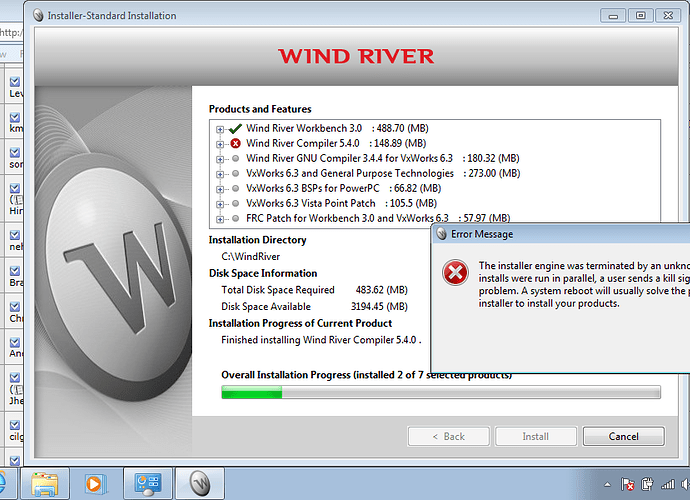Toggle checkbox next to 'Ch' in background window

[15, 306]
